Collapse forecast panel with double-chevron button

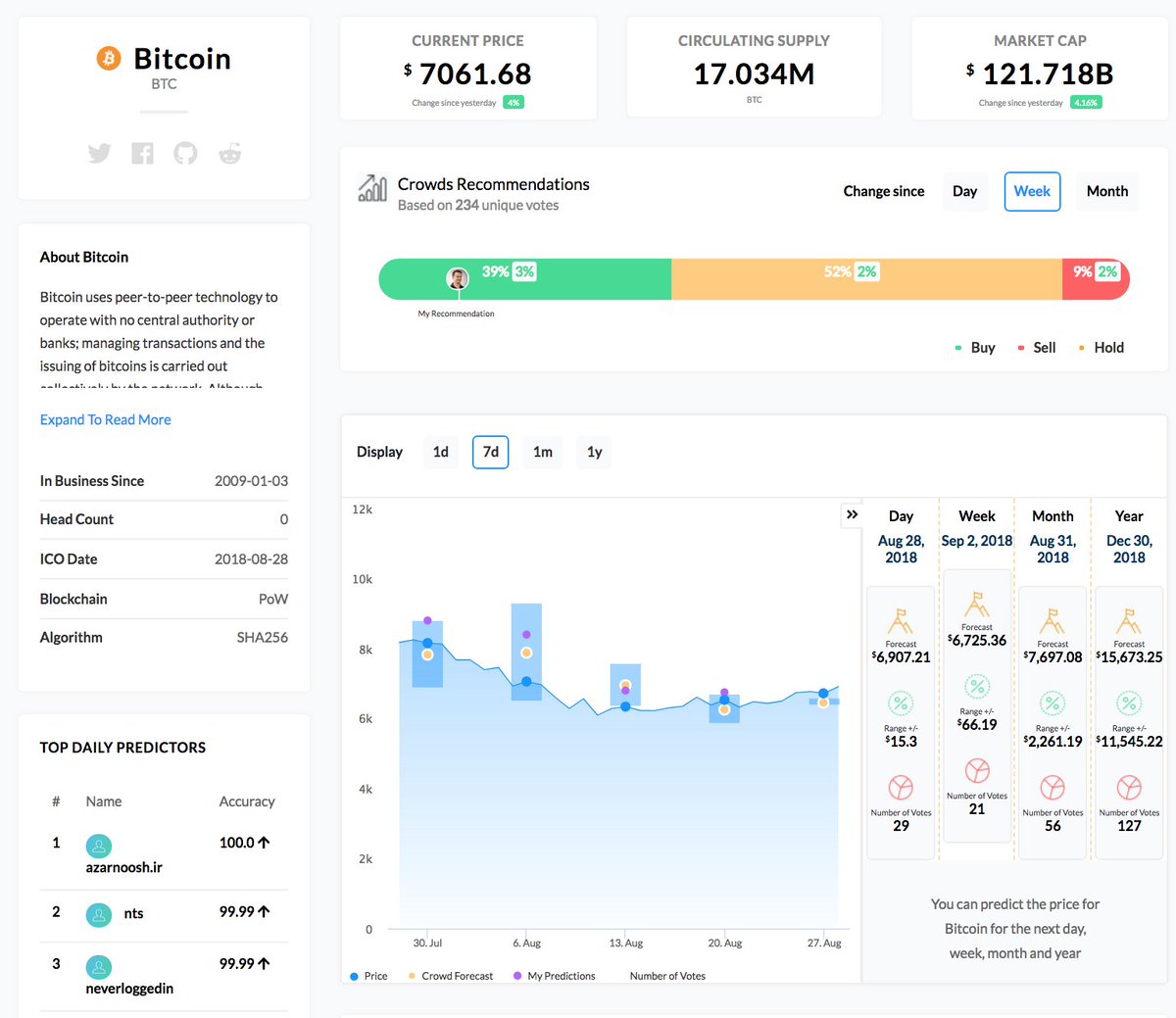click(852, 514)
